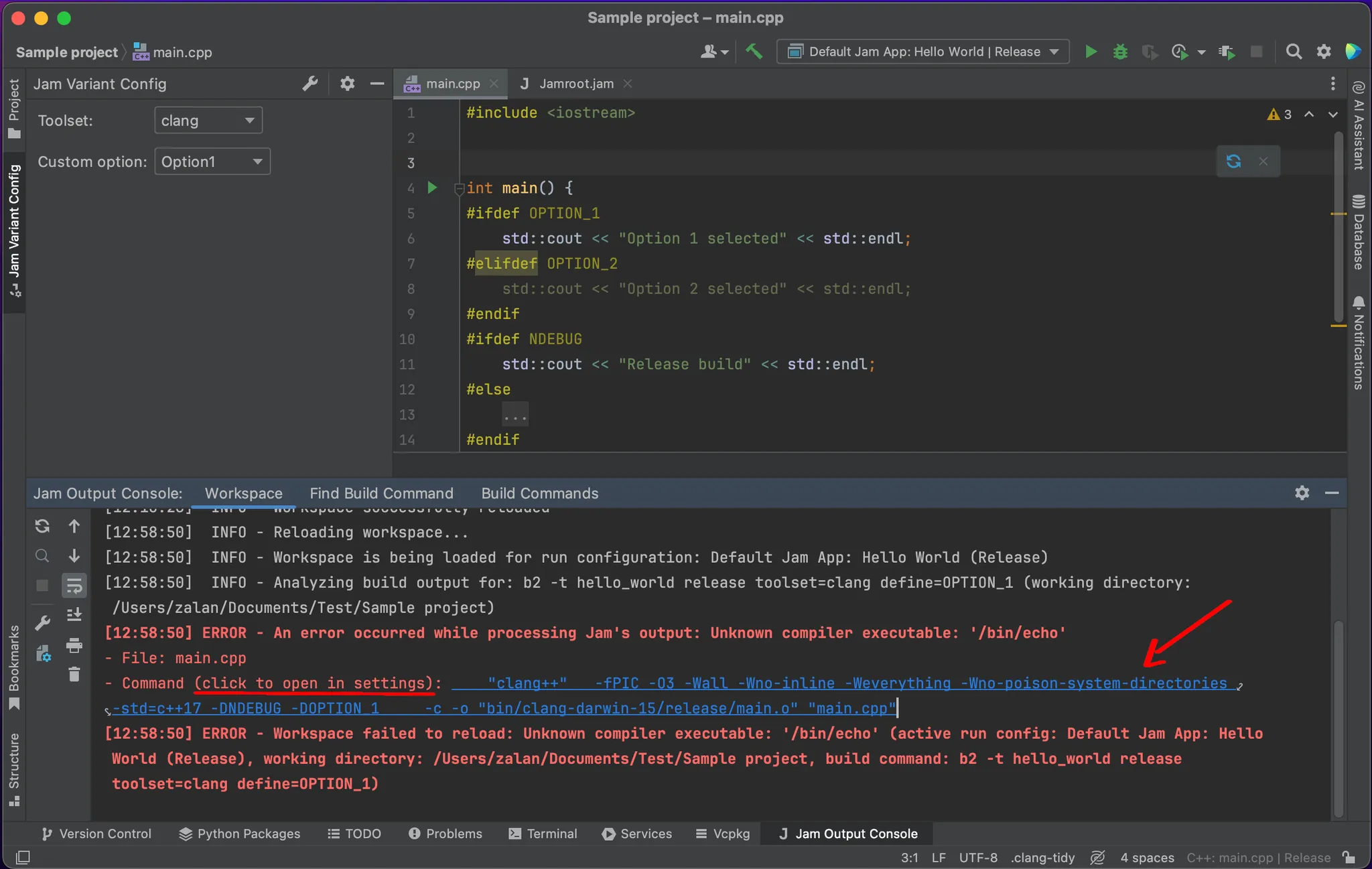Open the AI Assistant side panel
The height and width of the screenshot is (869, 1372).
1359,126
